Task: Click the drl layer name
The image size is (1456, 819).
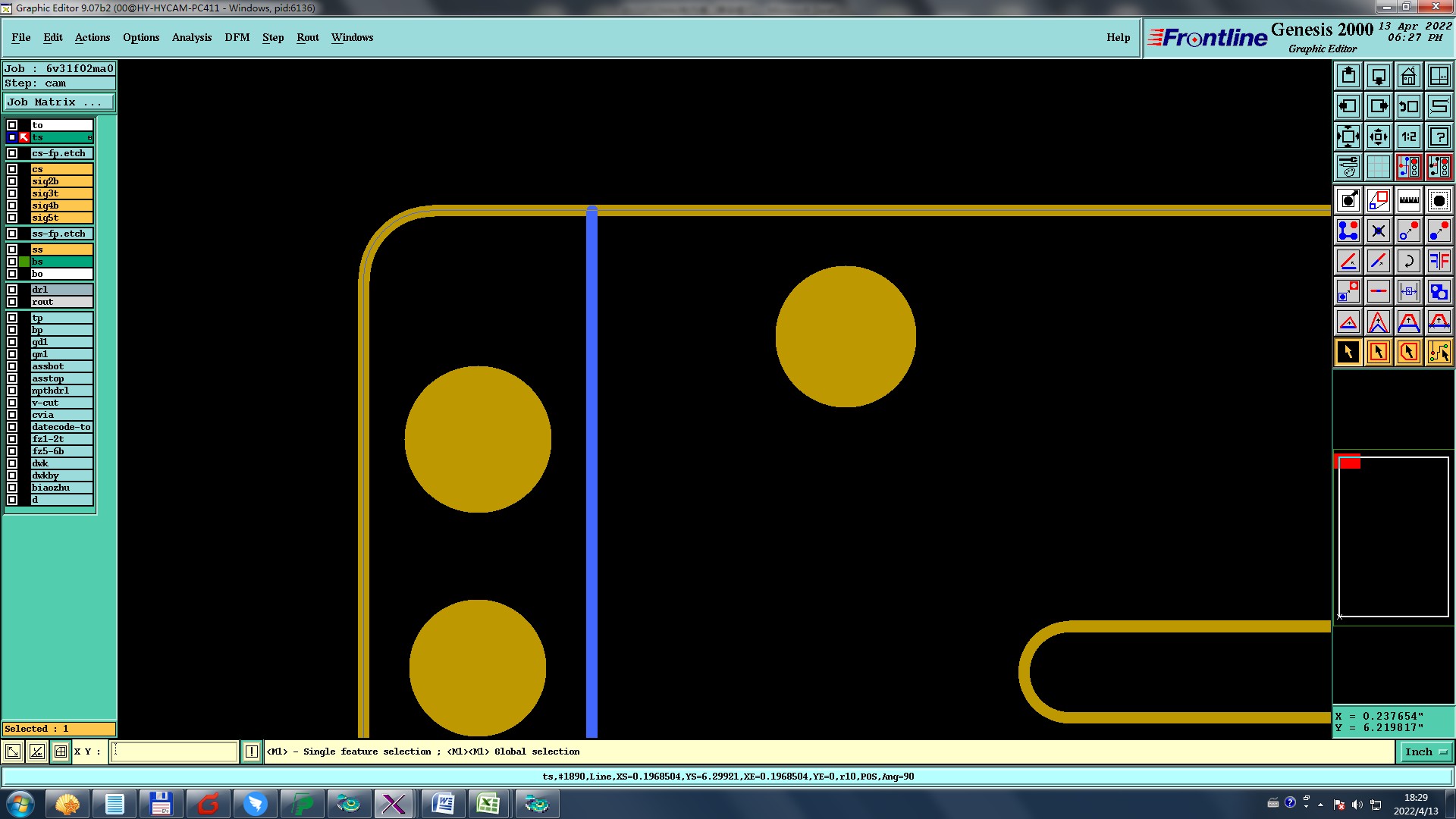Action: 61,290
